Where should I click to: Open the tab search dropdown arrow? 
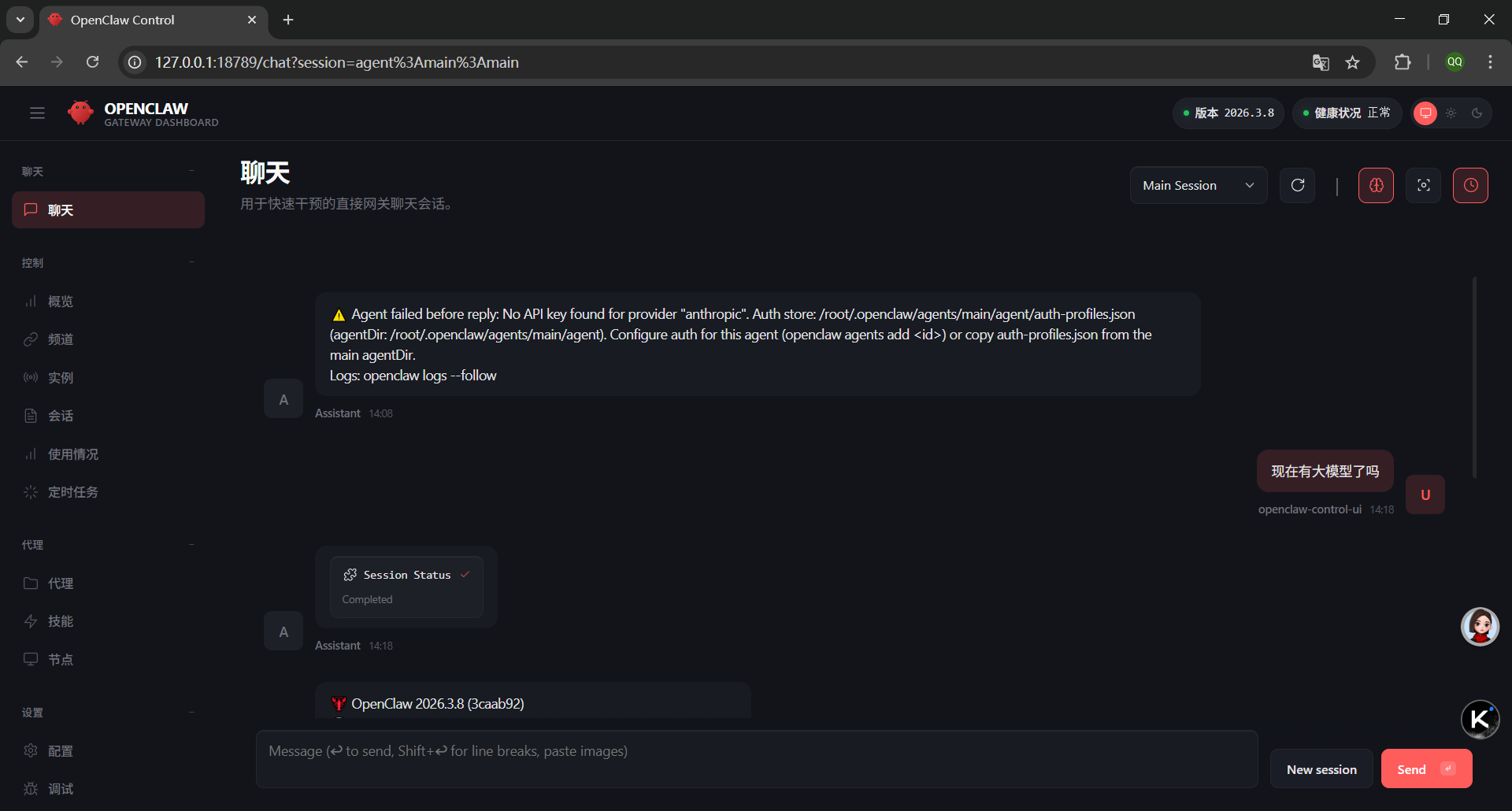[x=20, y=20]
